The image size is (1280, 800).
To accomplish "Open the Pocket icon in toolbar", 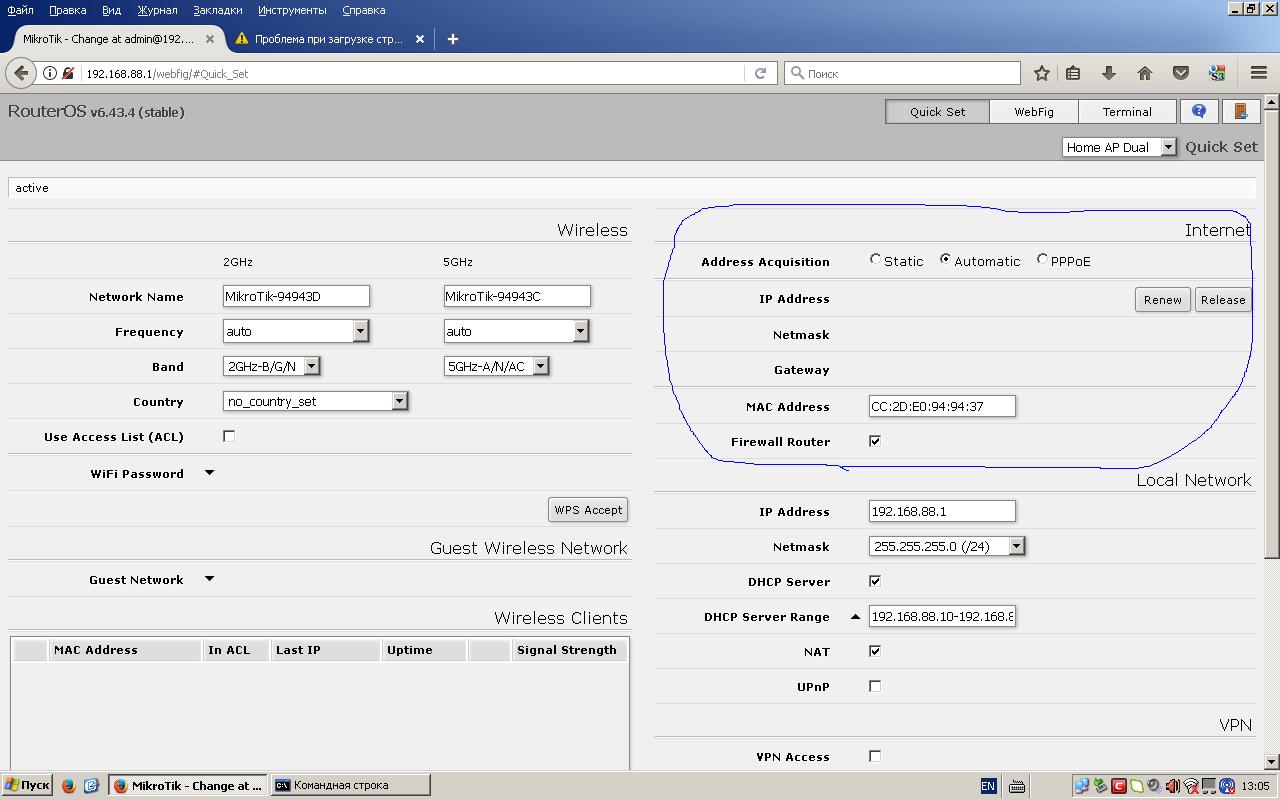I will [x=1181, y=73].
